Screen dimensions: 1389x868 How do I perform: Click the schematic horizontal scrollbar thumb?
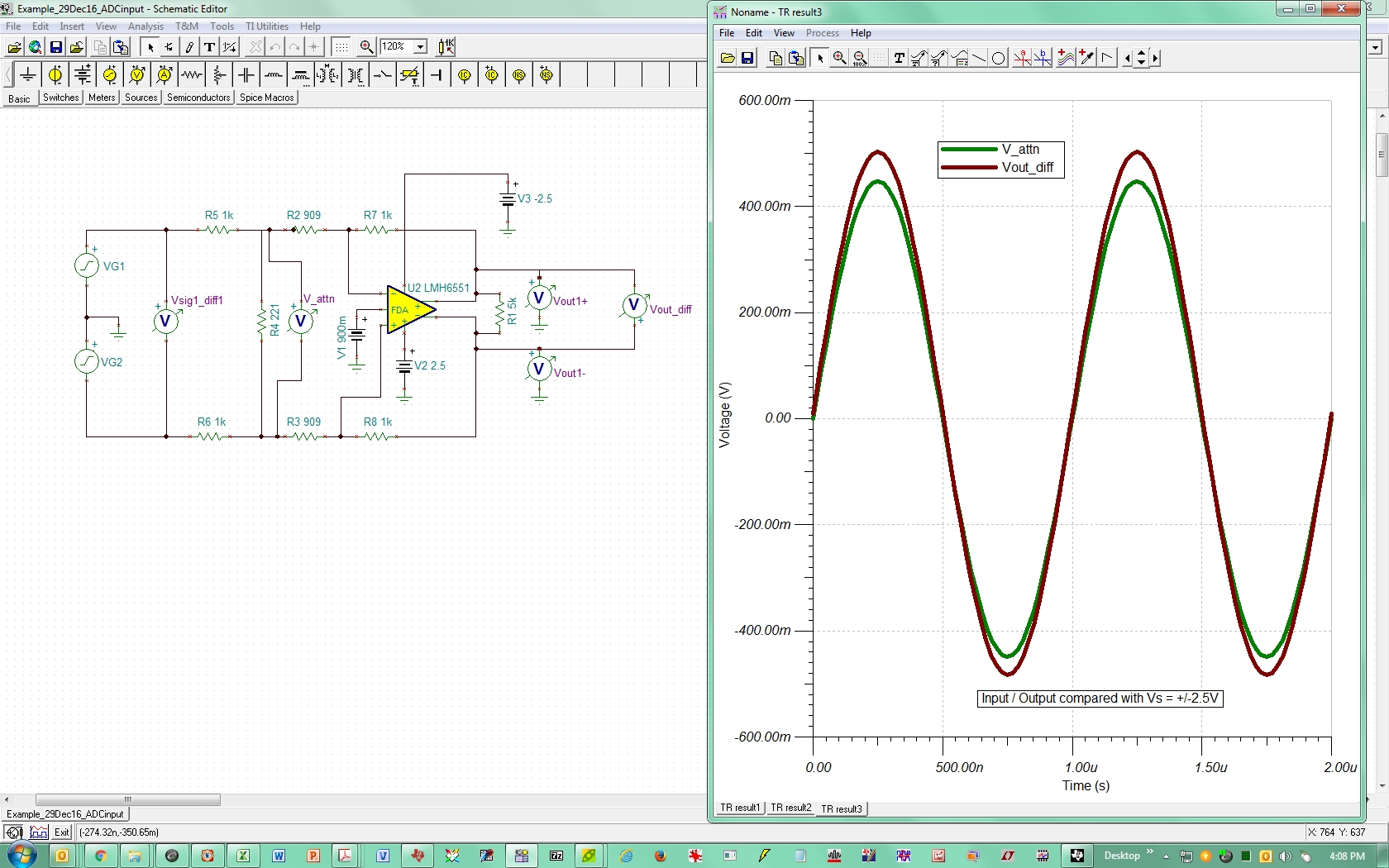[x=127, y=799]
